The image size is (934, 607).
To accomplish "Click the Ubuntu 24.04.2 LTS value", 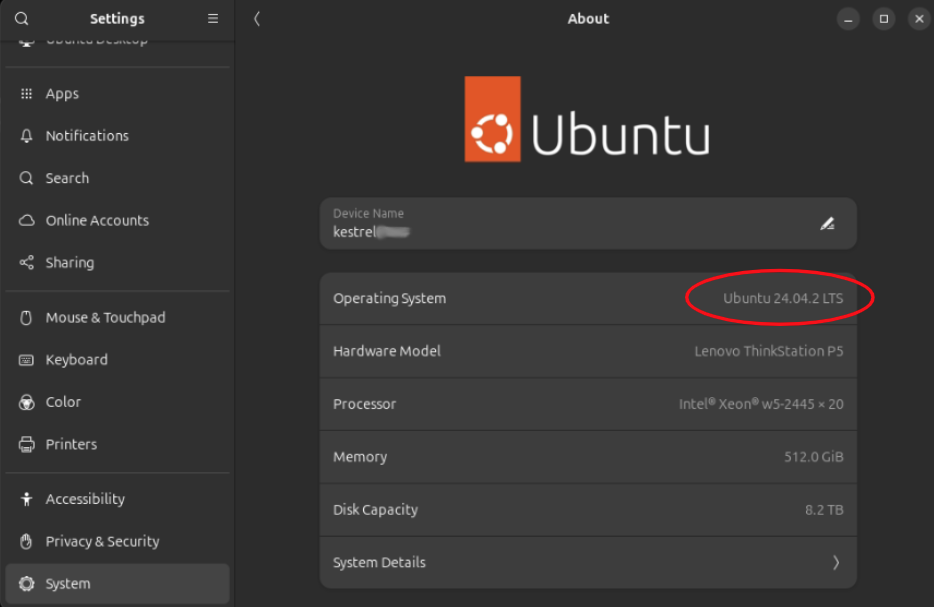I will (x=783, y=298).
